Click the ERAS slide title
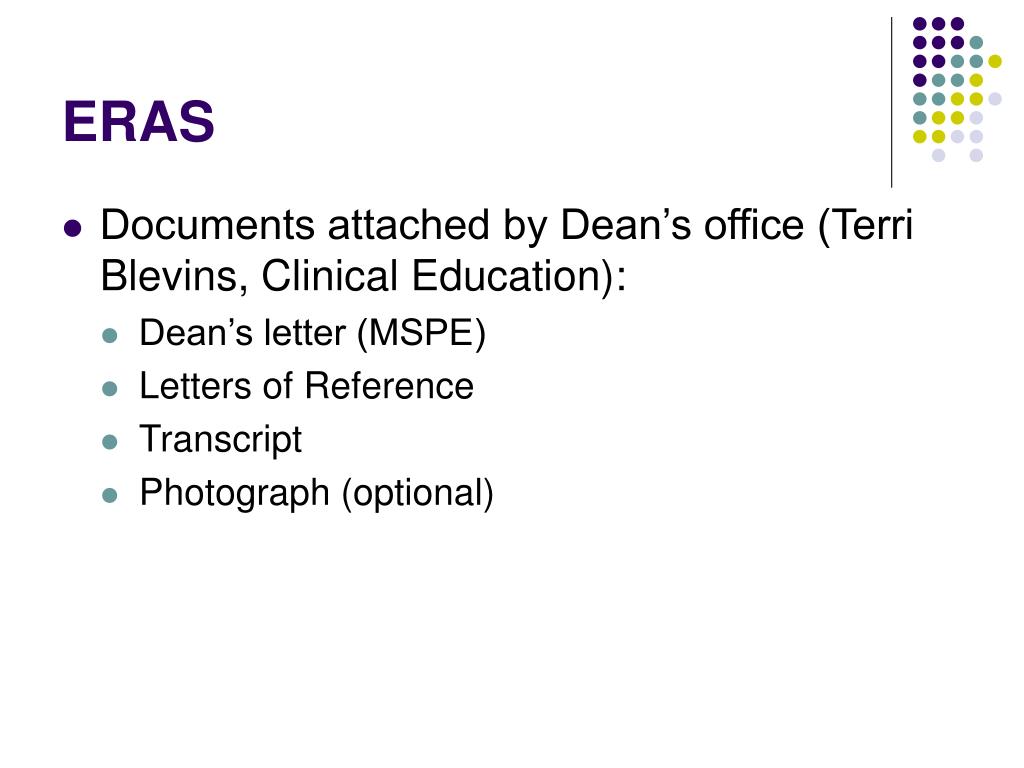1024x768 pixels. [x=138, y=121]
